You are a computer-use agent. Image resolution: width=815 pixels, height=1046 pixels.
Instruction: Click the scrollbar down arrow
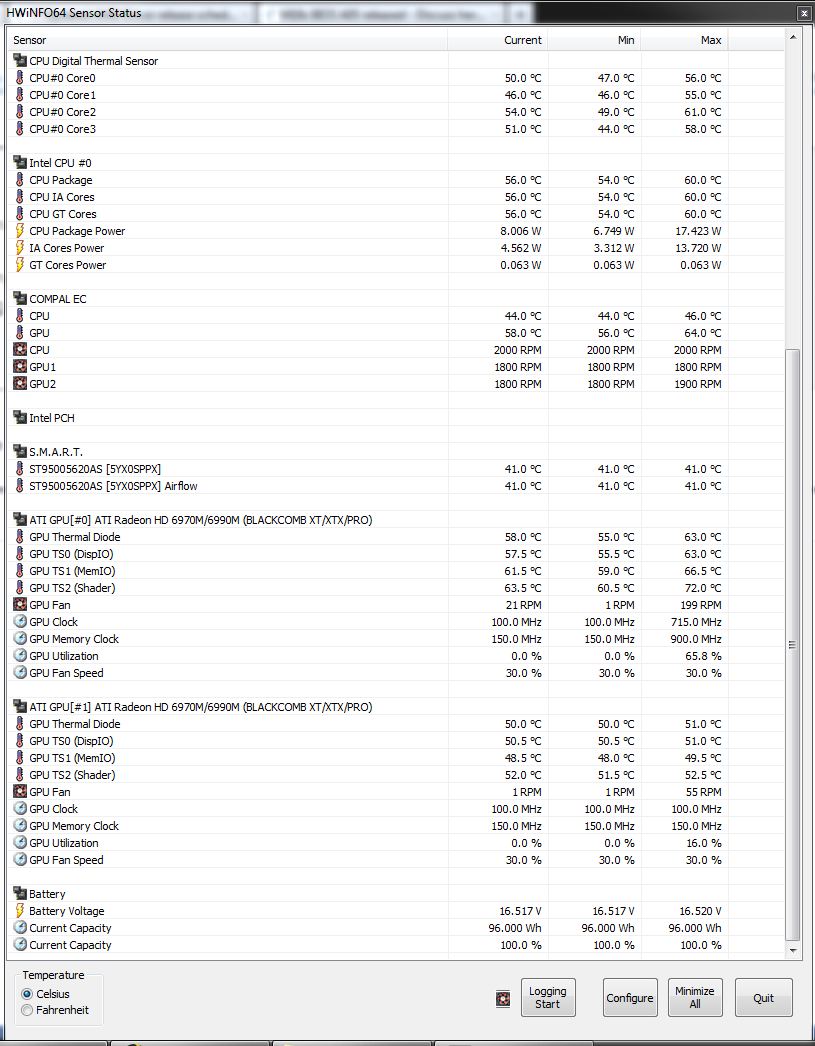pos(792,950)
